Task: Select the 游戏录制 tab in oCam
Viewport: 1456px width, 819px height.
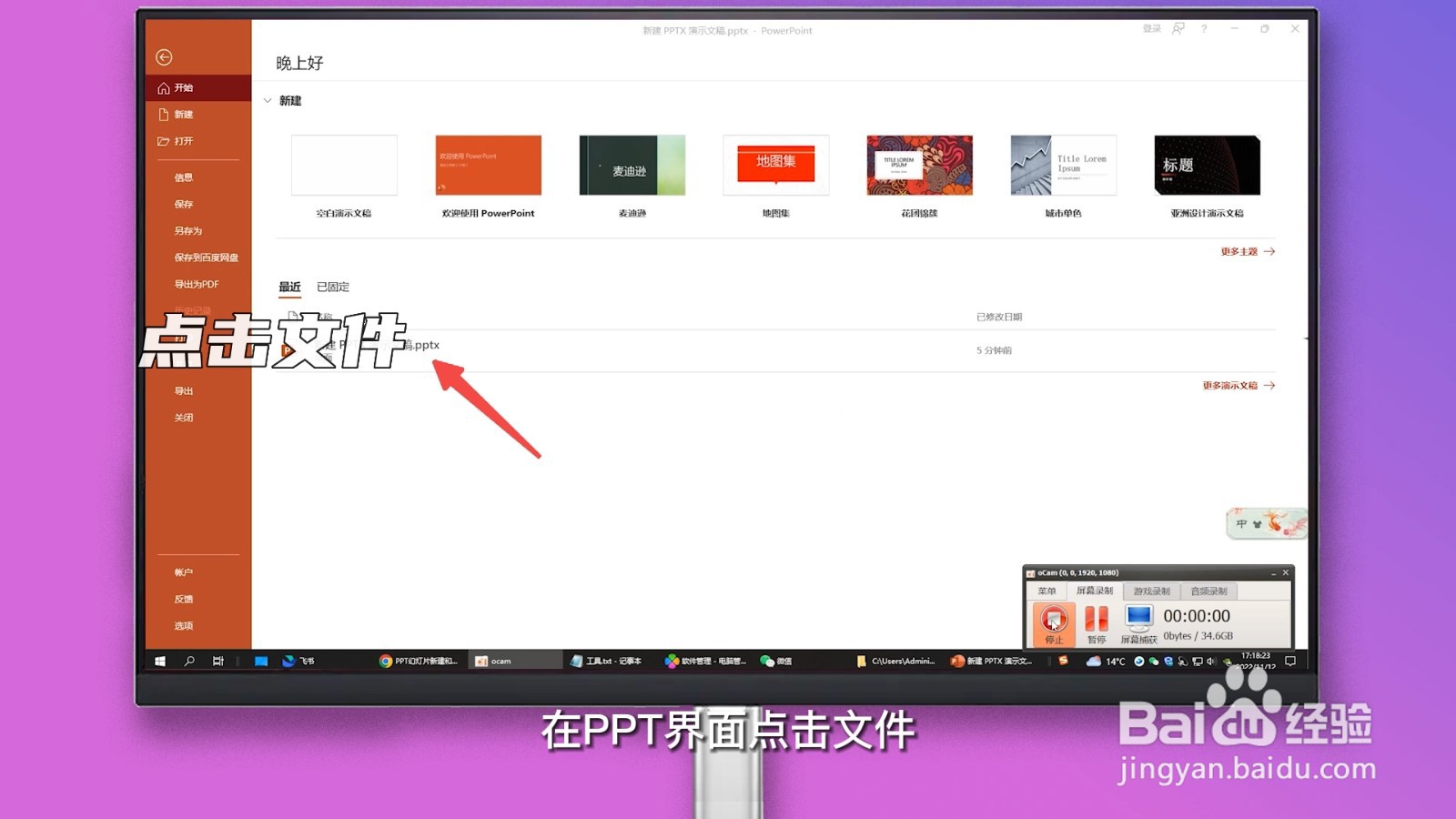Action: [x=1151, y=591]
